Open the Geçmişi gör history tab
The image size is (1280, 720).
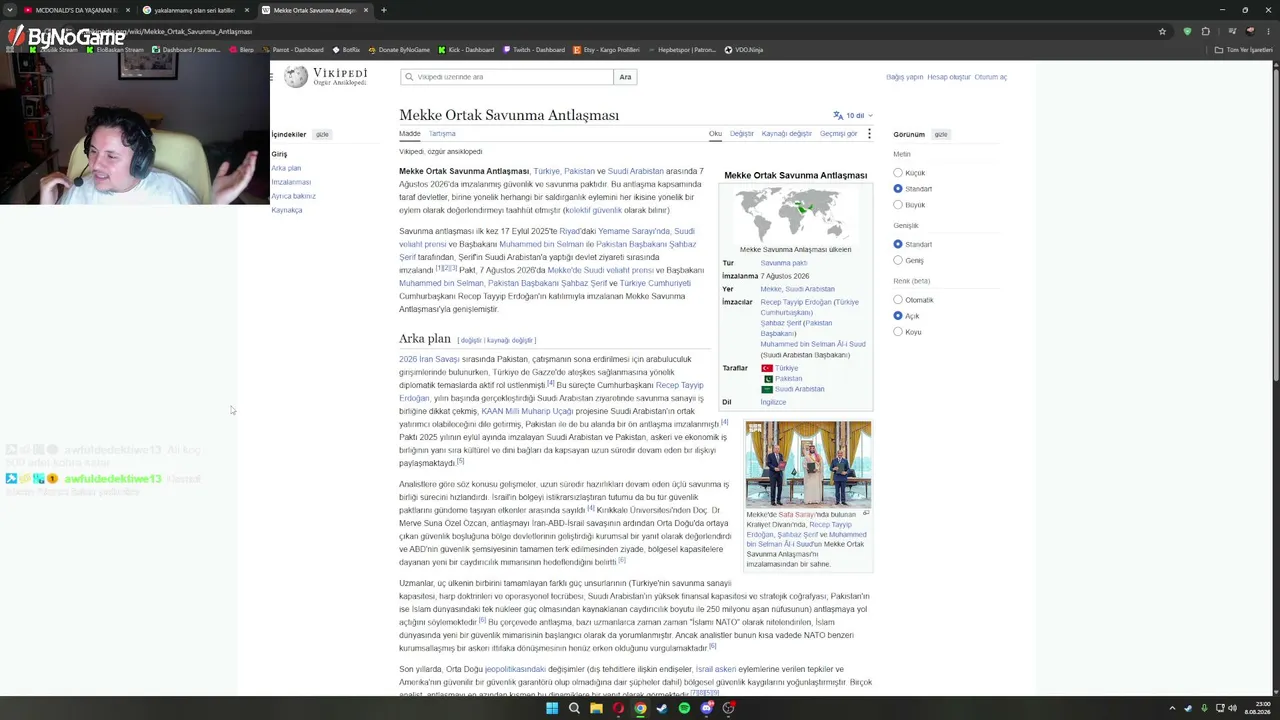[838, 133]
